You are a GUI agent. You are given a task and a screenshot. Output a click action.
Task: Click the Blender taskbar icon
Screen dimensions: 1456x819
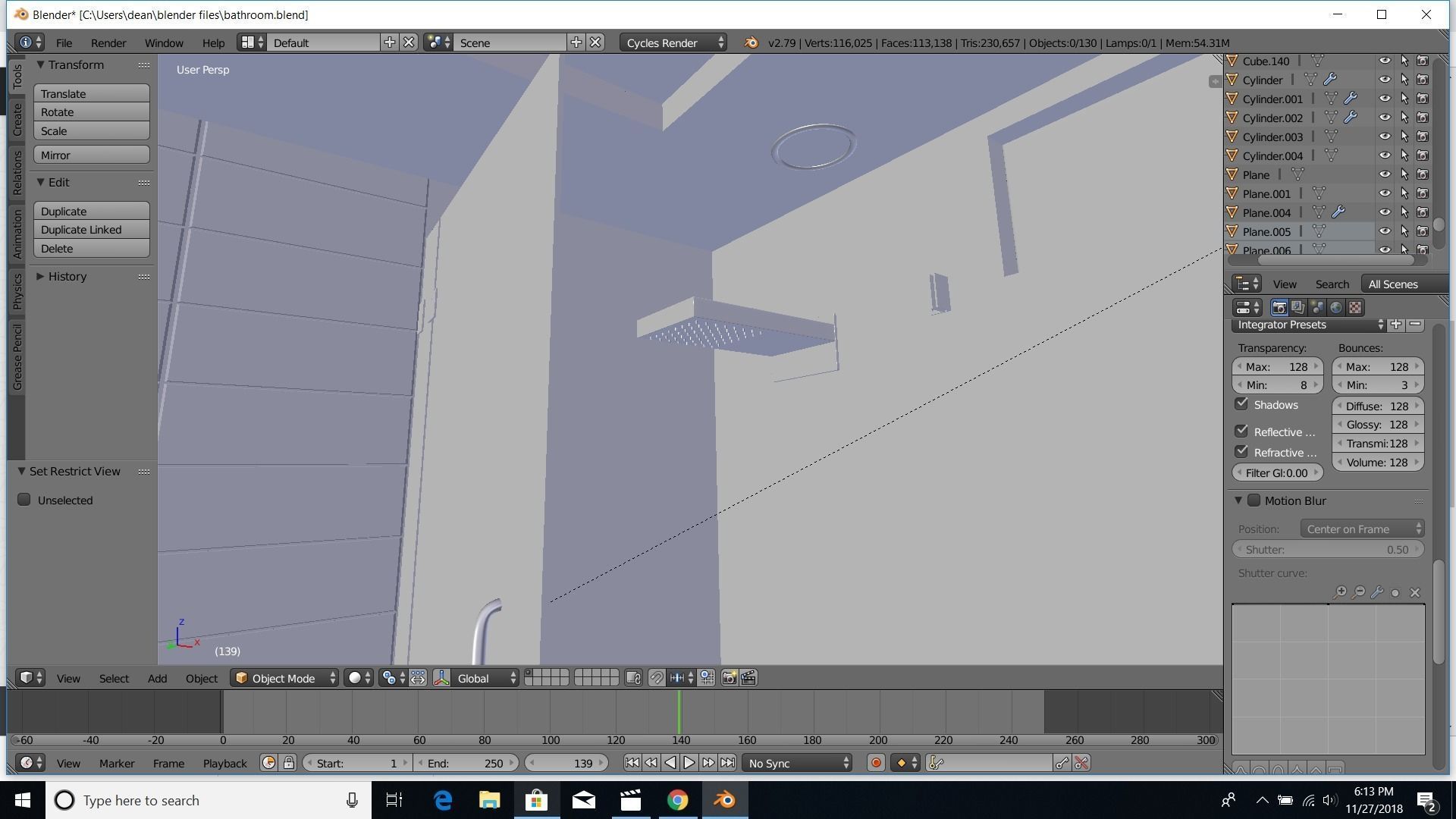(725, 800)
